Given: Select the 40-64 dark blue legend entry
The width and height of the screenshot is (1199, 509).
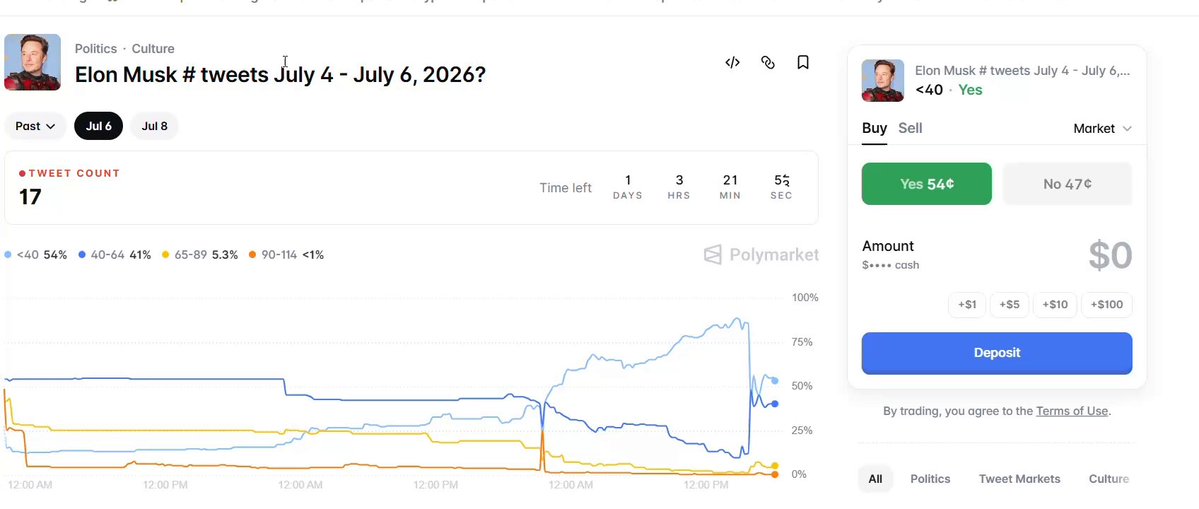Looking at the screenshot, I should [x=114, y=254].
